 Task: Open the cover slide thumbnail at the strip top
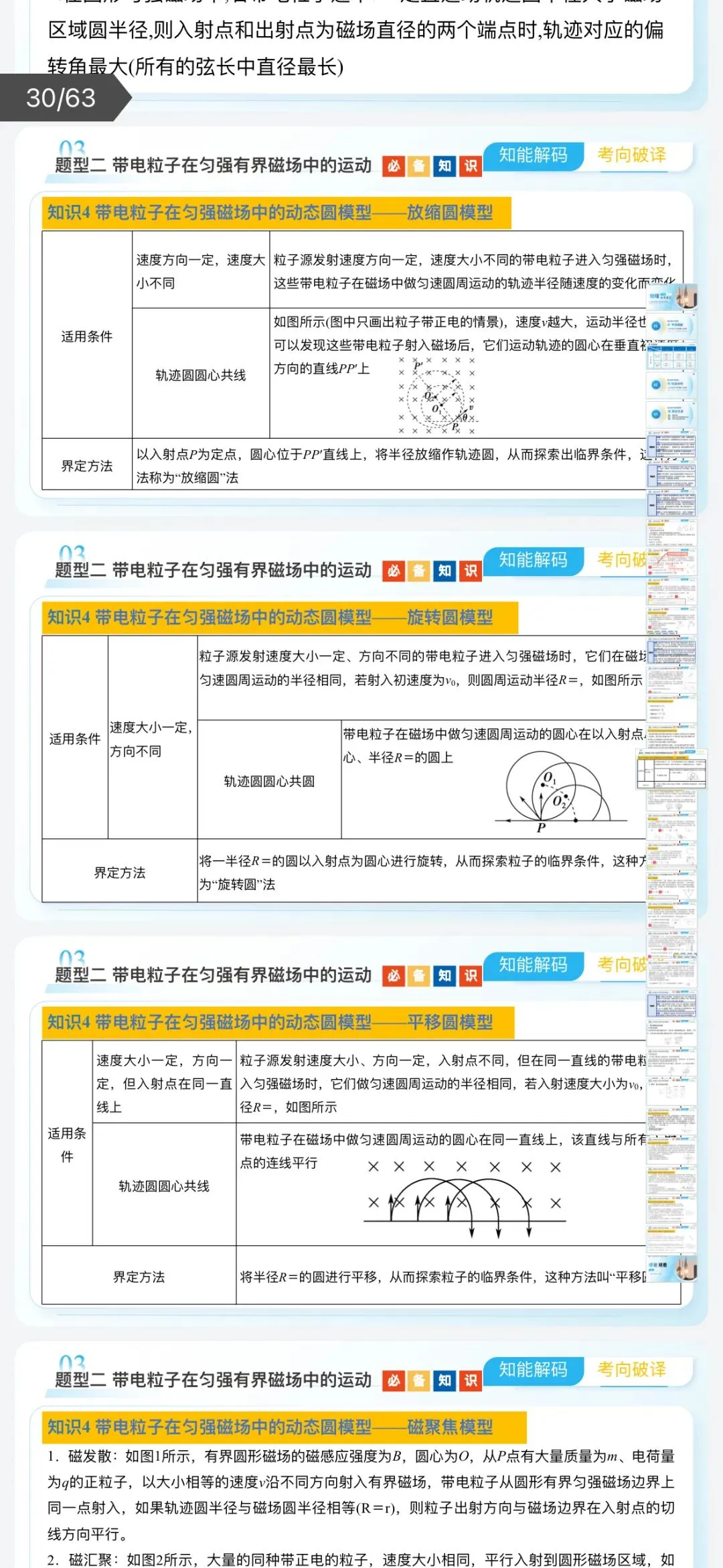672,296
